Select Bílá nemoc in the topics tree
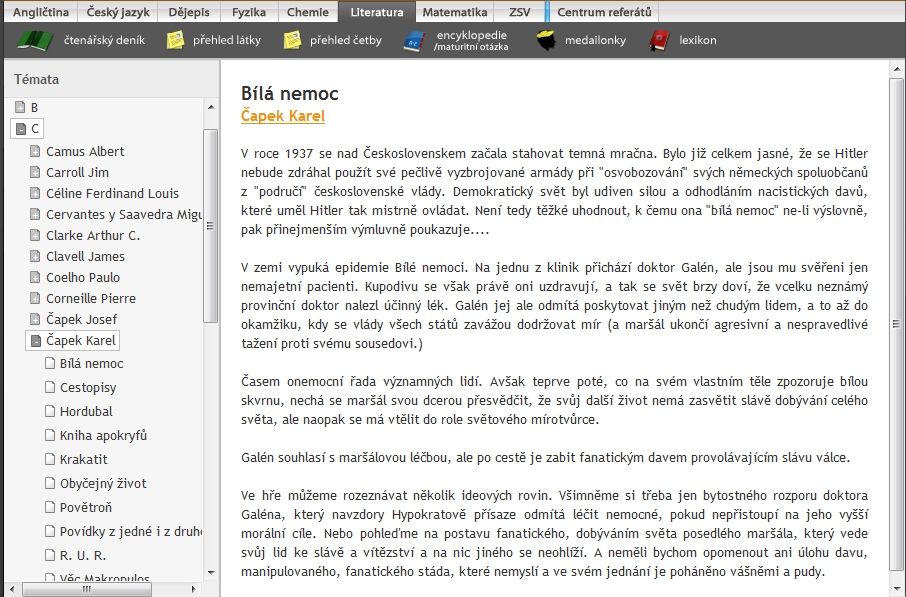The width and height of the screenshot is (906, 597). tap(92, 364)
